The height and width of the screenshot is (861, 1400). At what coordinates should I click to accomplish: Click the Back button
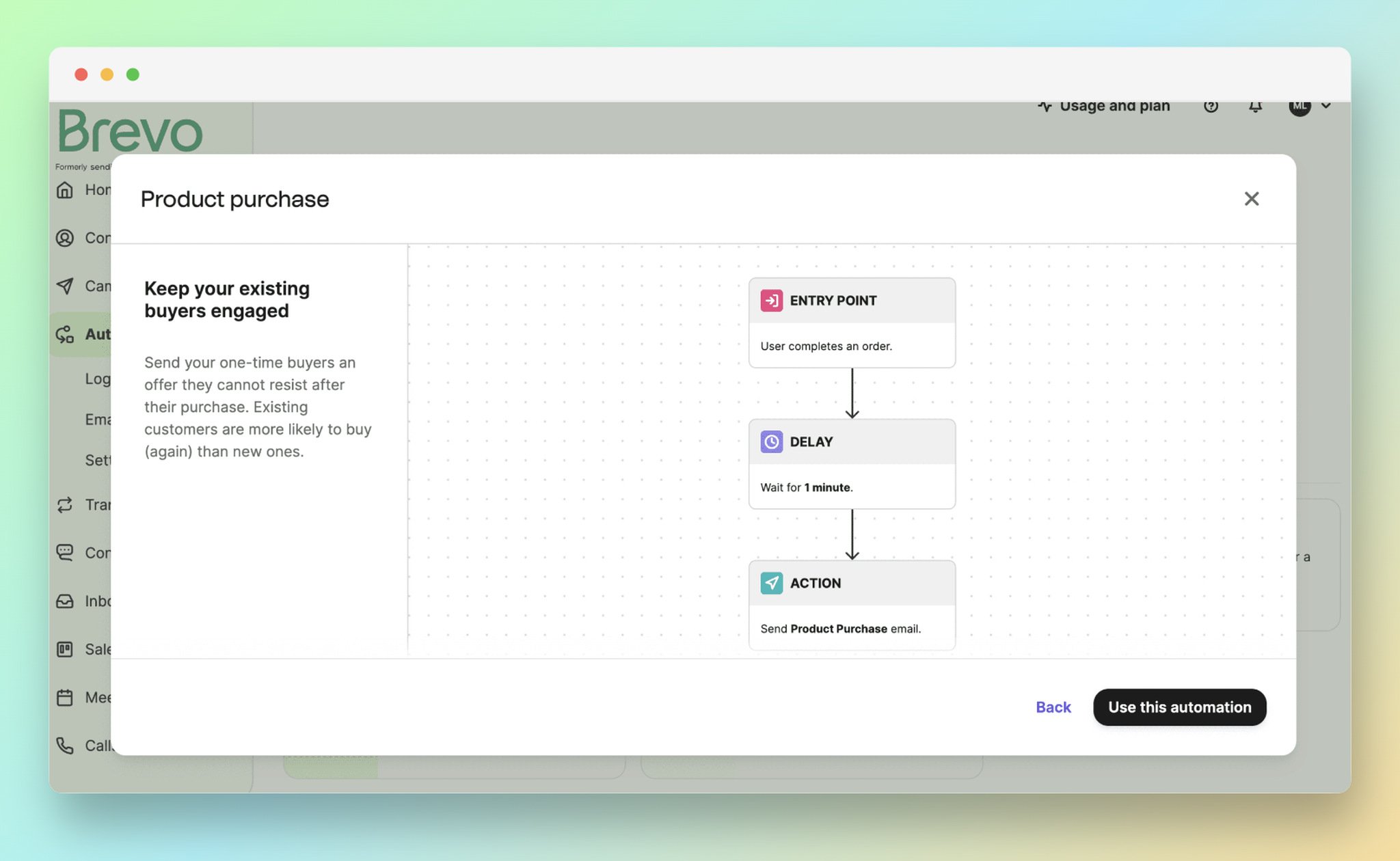pos(1053,707)
